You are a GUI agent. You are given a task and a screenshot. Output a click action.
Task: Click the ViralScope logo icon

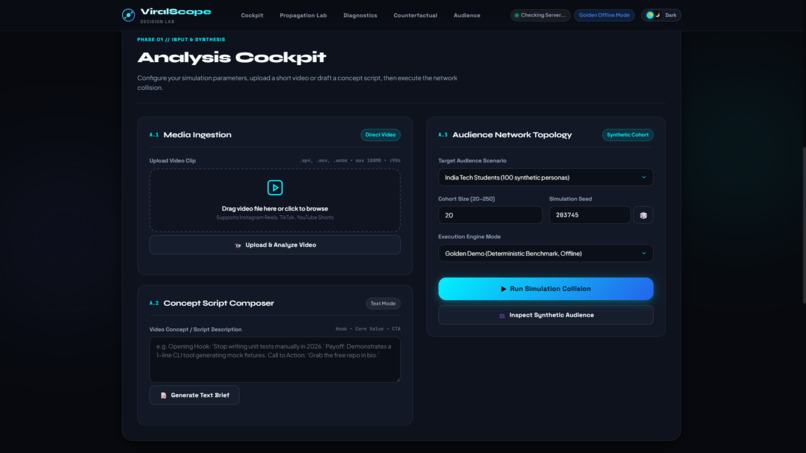click(129, 15)
